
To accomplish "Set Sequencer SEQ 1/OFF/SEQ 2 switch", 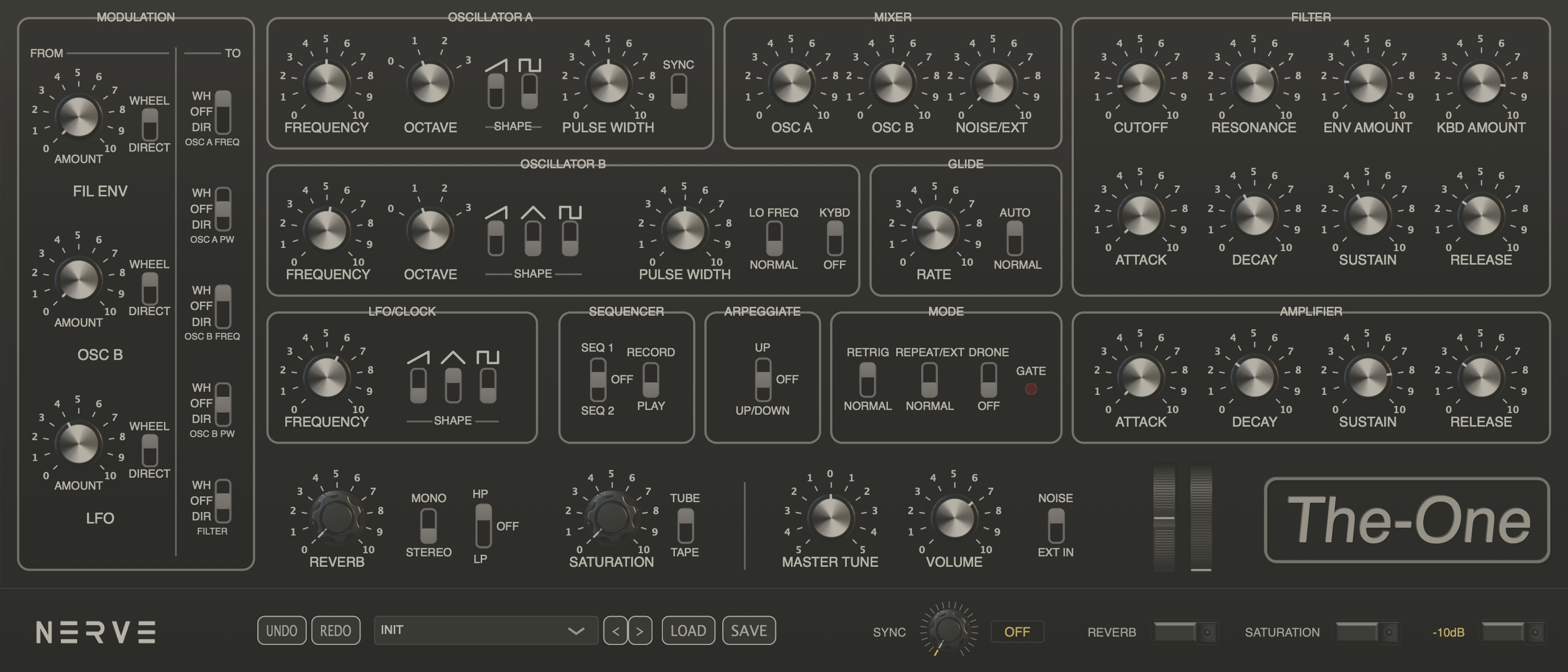I will 598,379.
